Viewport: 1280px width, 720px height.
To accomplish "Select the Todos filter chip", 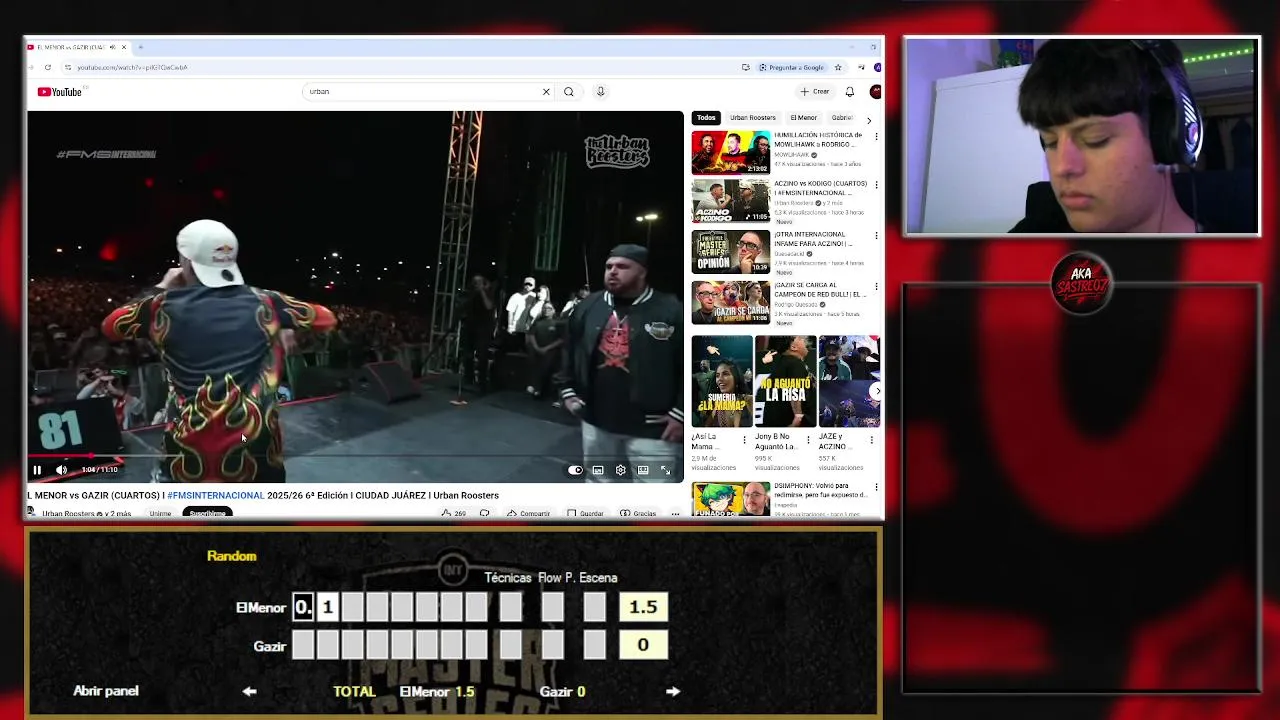I will [x=706, y=118].
